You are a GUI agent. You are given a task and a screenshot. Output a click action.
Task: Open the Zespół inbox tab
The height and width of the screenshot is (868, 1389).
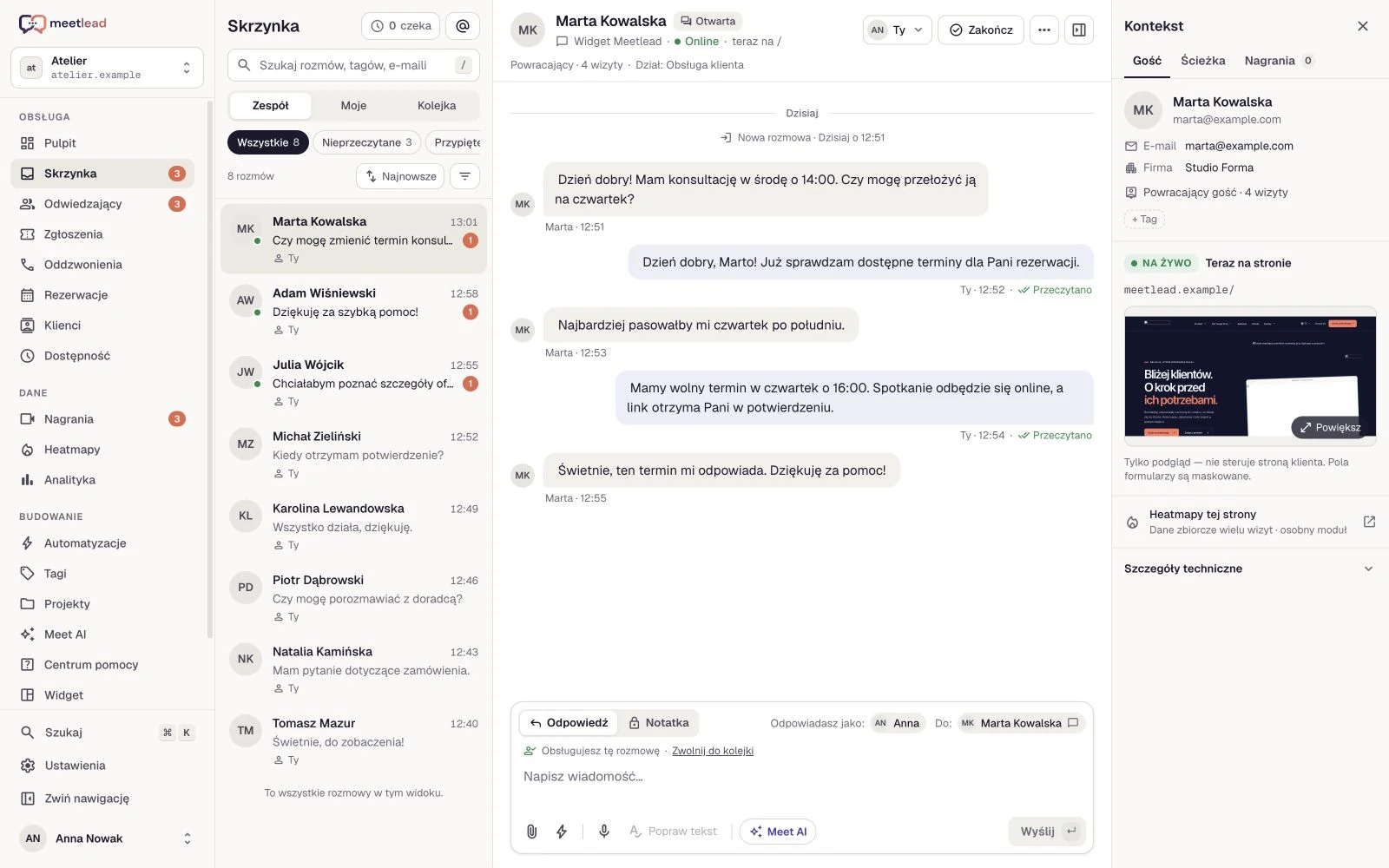click(271, 106)
